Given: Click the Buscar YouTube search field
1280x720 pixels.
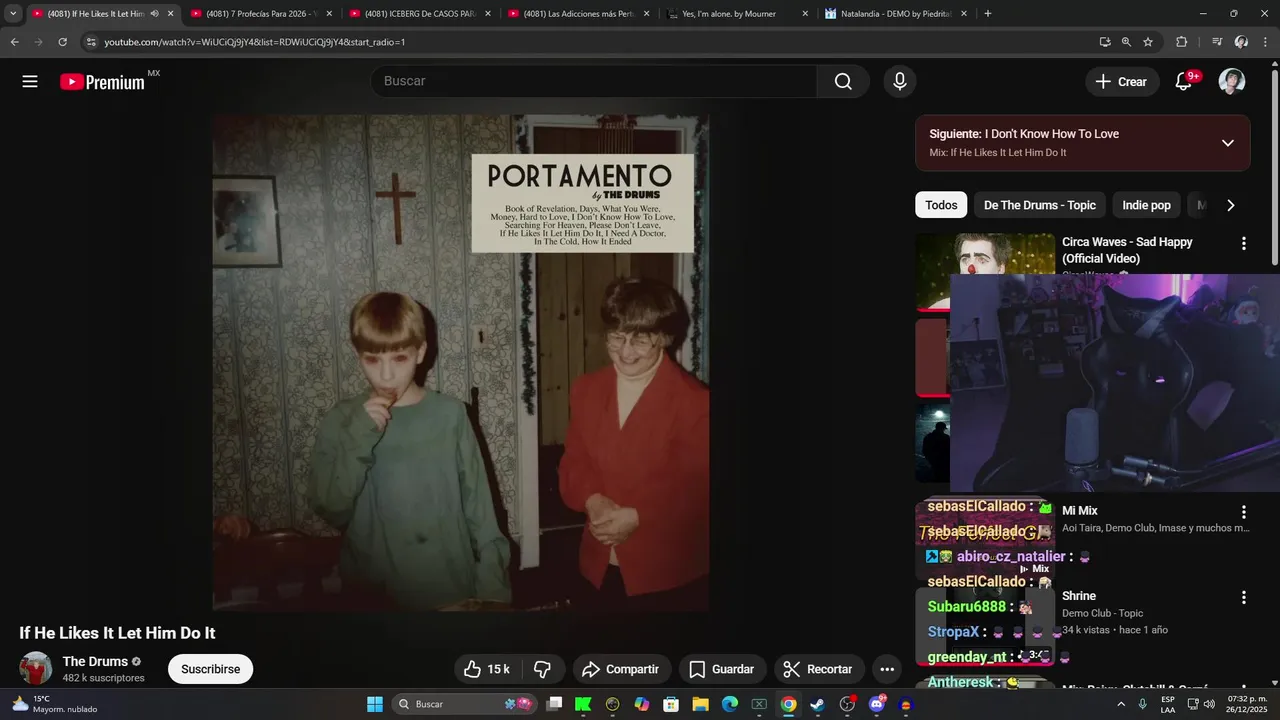Looking at the screenshot, I should [x=594, y=82].
